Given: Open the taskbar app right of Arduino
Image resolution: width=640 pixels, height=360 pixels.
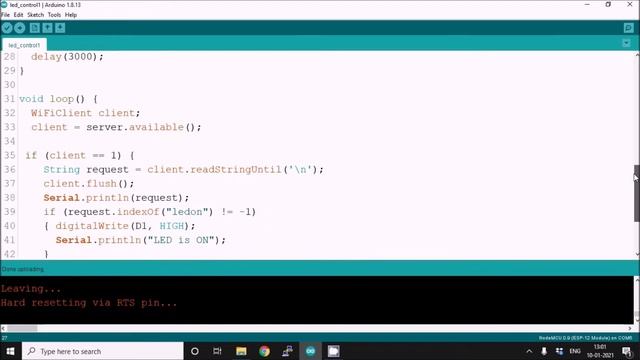Looking at the screenshot, I should pyautogui.click(x=333, y=351).
